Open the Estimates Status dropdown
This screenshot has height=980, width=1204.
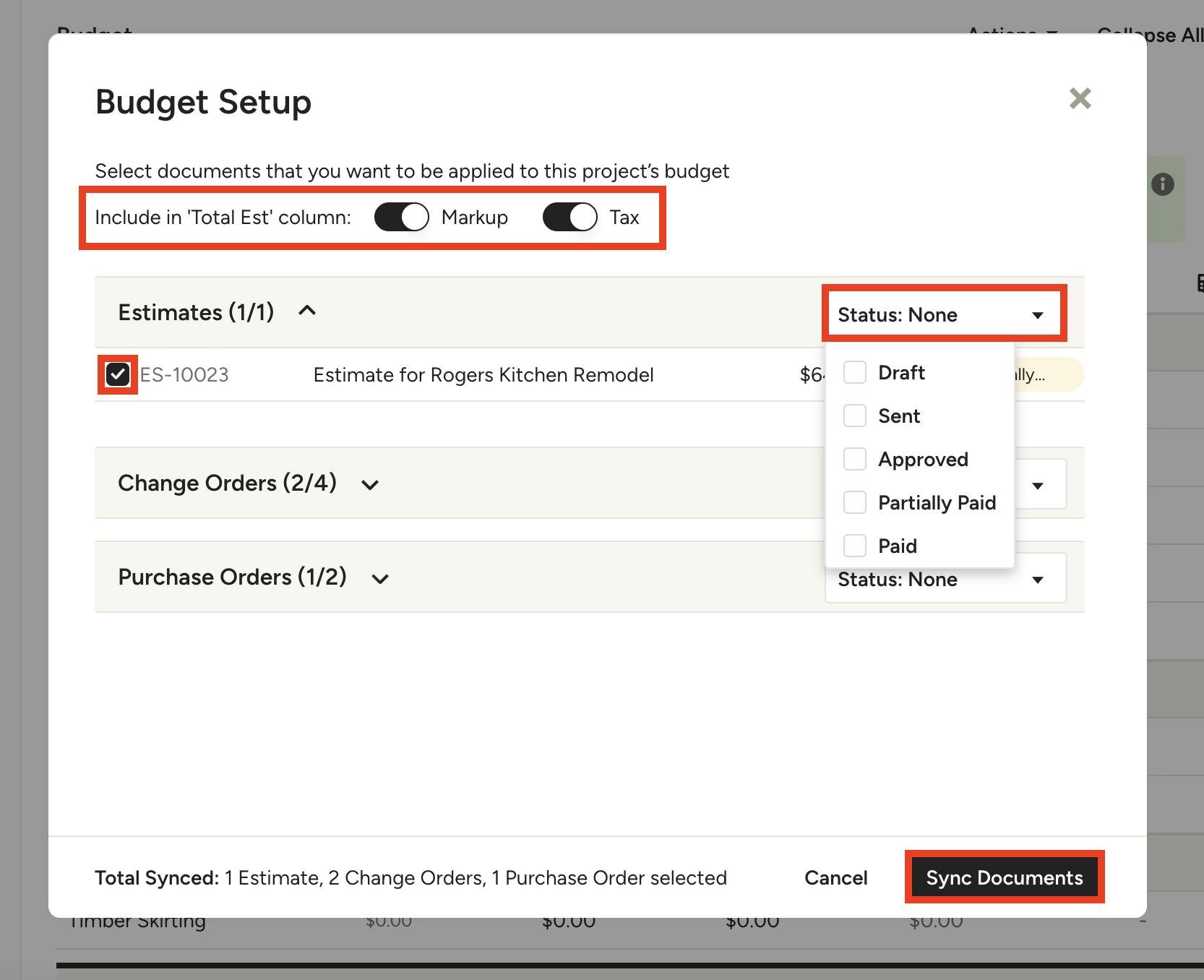(944, 314)
